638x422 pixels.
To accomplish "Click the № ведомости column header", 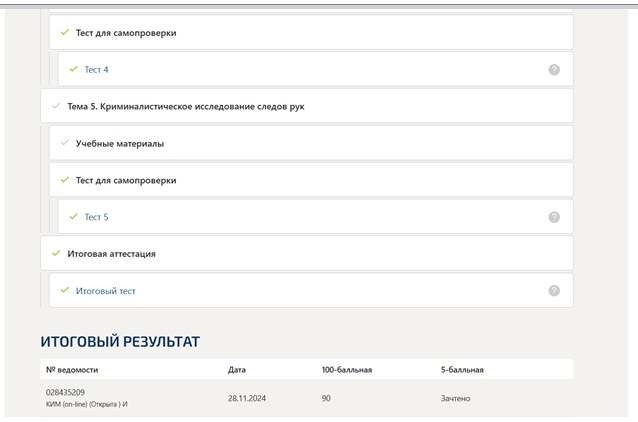I will [72, 370].
